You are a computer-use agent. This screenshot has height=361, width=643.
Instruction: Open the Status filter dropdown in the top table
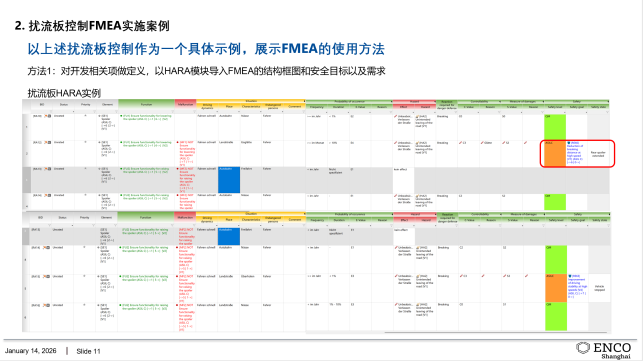pos(73,112)
